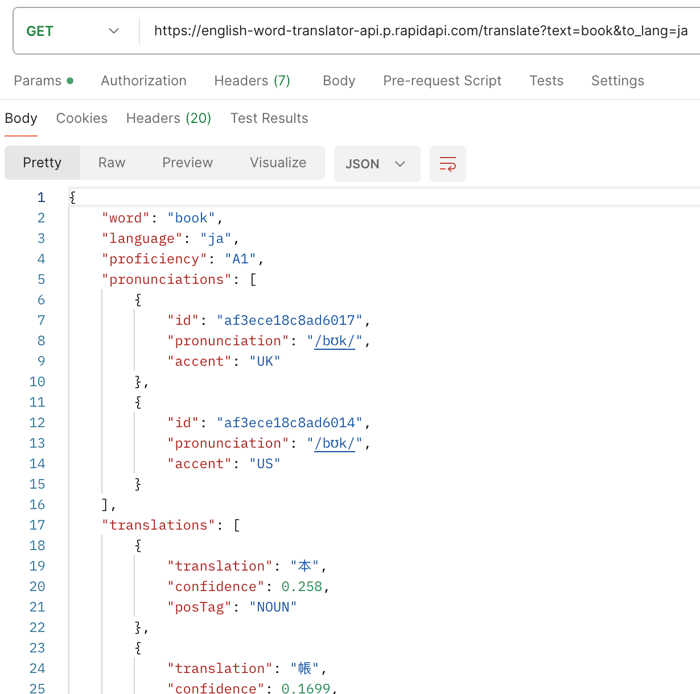Switch to the Tests tab

[x=546, y=81]
